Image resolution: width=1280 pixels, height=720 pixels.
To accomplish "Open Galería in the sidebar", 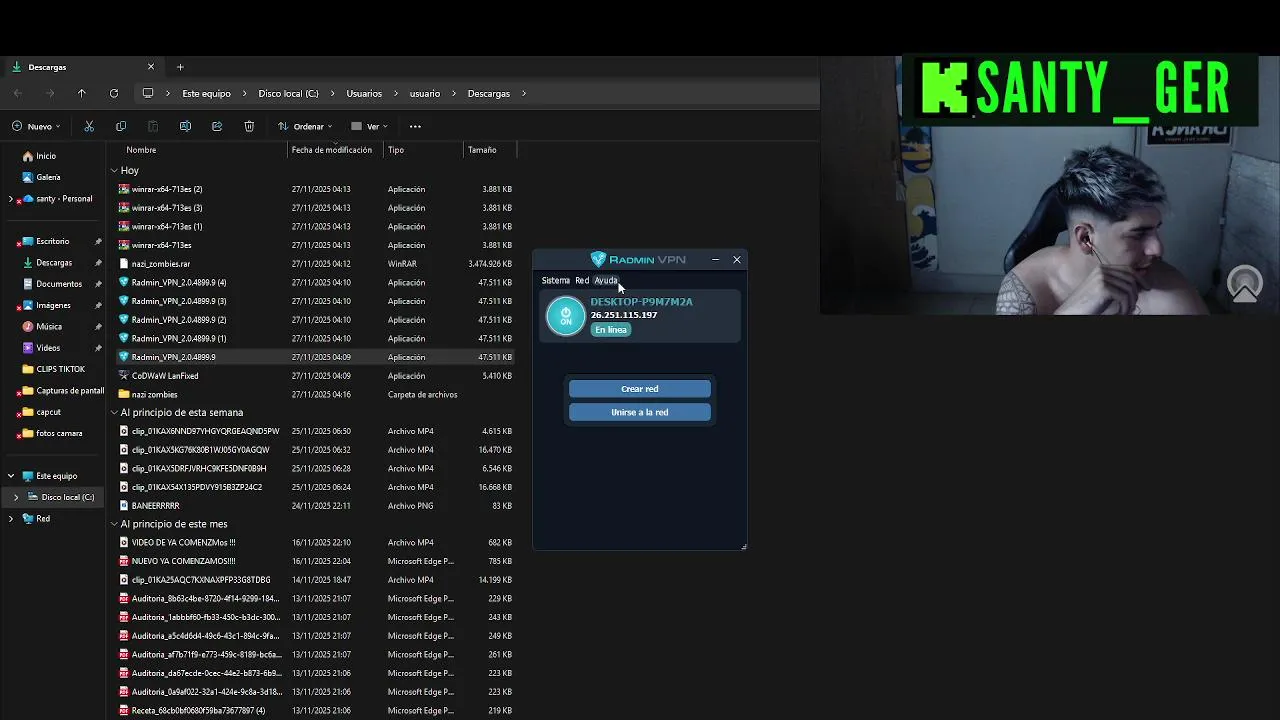I will (x=48, y=177).
